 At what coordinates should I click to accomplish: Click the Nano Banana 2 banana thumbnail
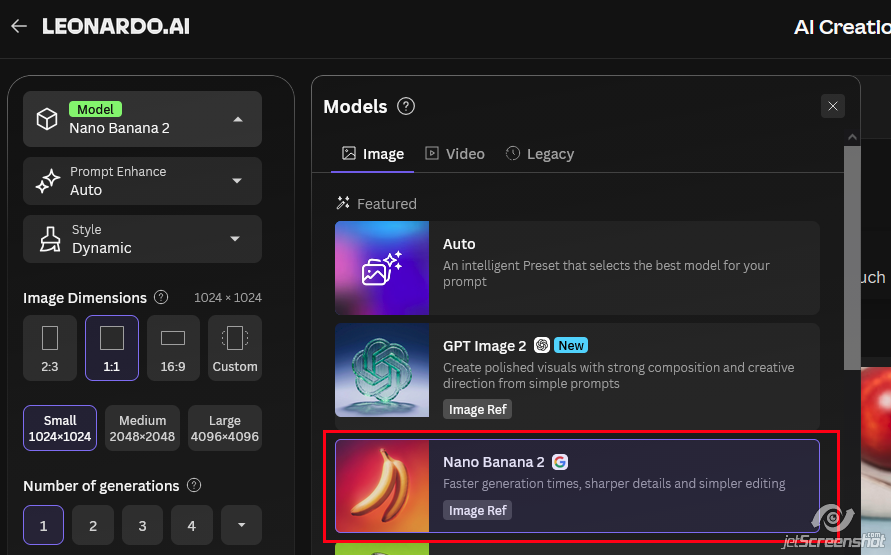382,486
